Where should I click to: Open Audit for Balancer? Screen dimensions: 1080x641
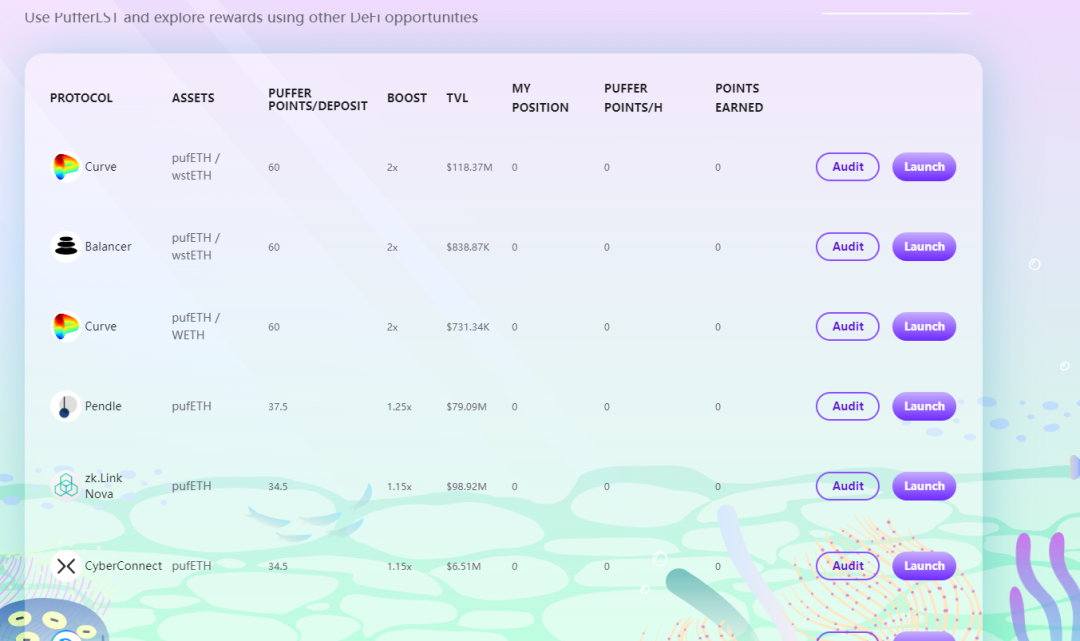click(x=847, y=246)
